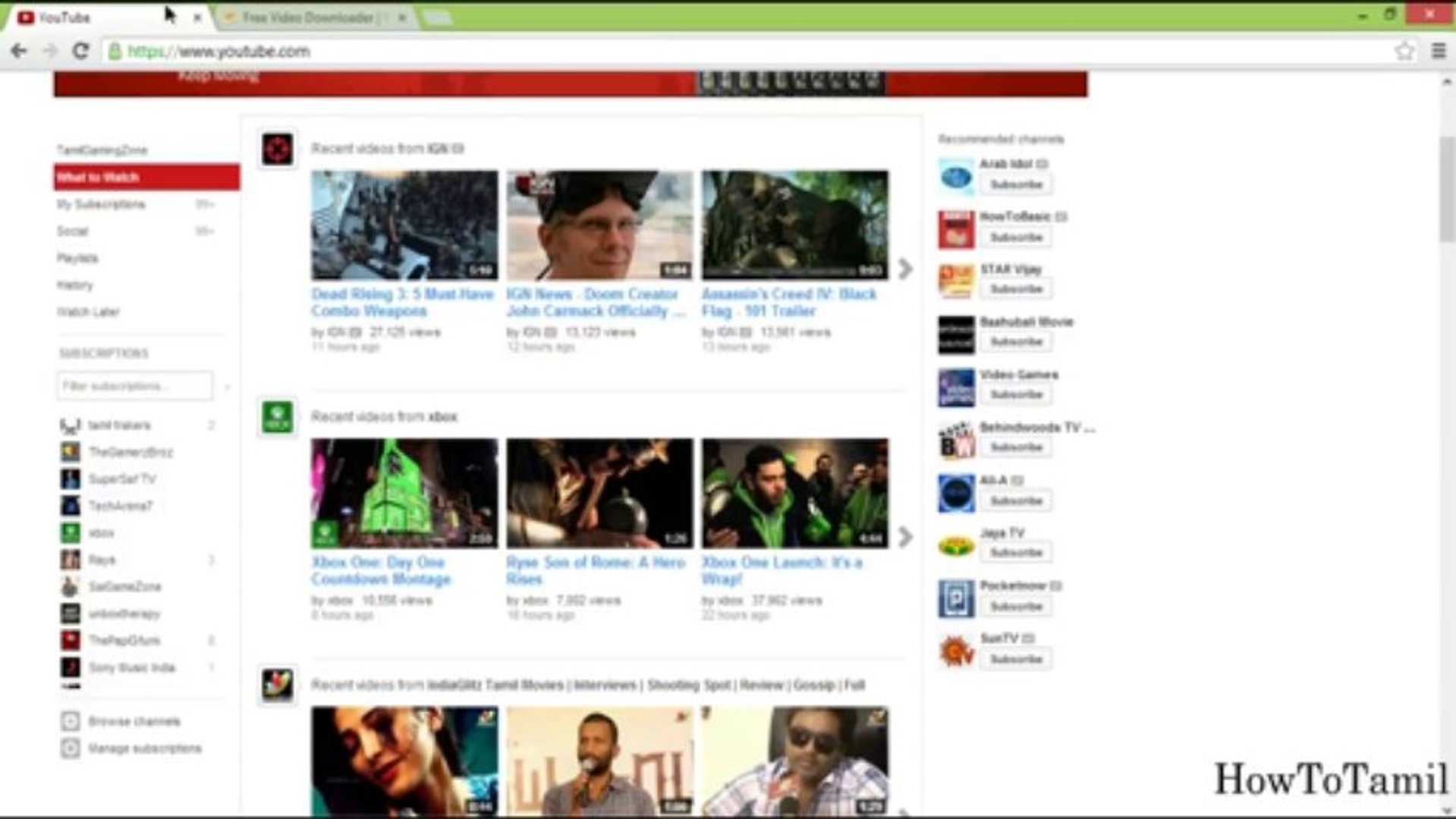Open Ryse Son of Rome video link
Viewport: 1456px width, 819px height.
click(x=596, y=571)
